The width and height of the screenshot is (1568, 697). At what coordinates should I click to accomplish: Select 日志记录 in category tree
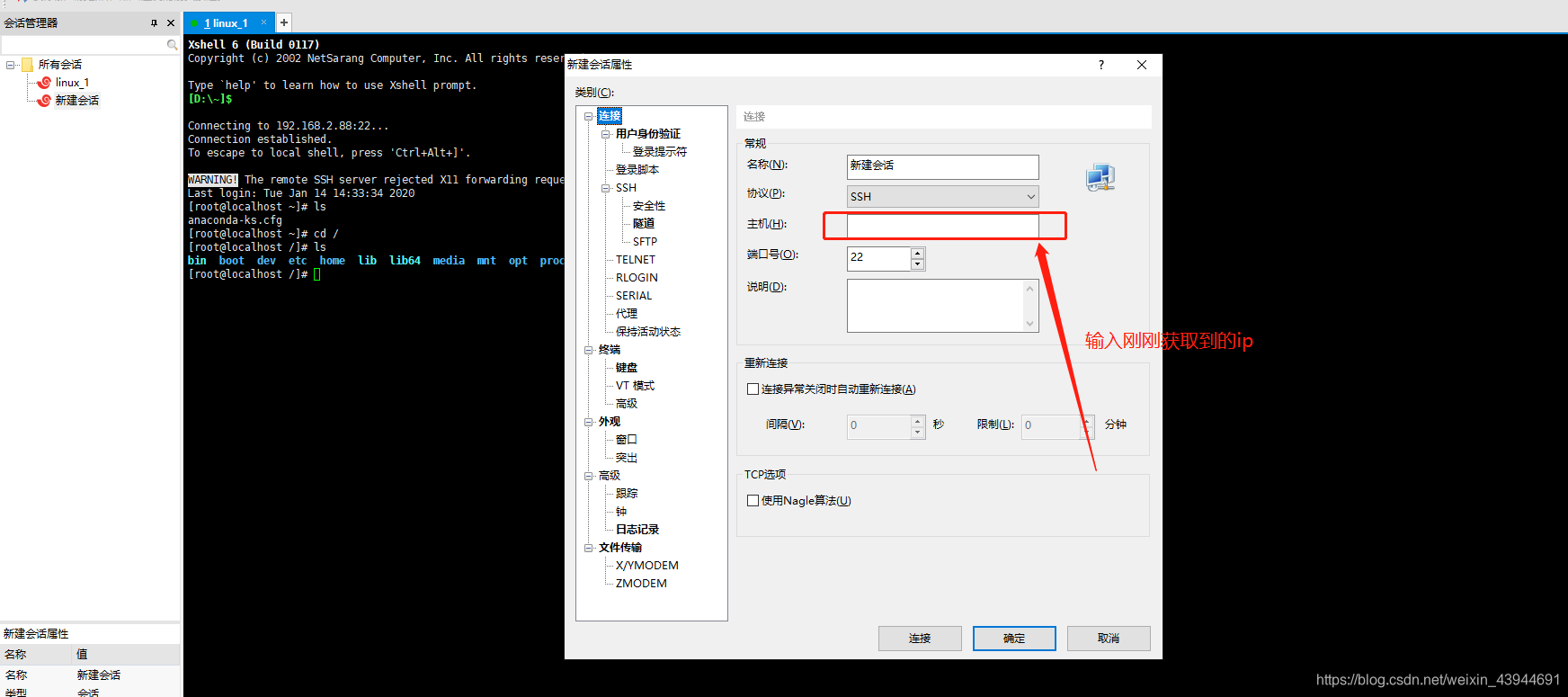(637, 530)
